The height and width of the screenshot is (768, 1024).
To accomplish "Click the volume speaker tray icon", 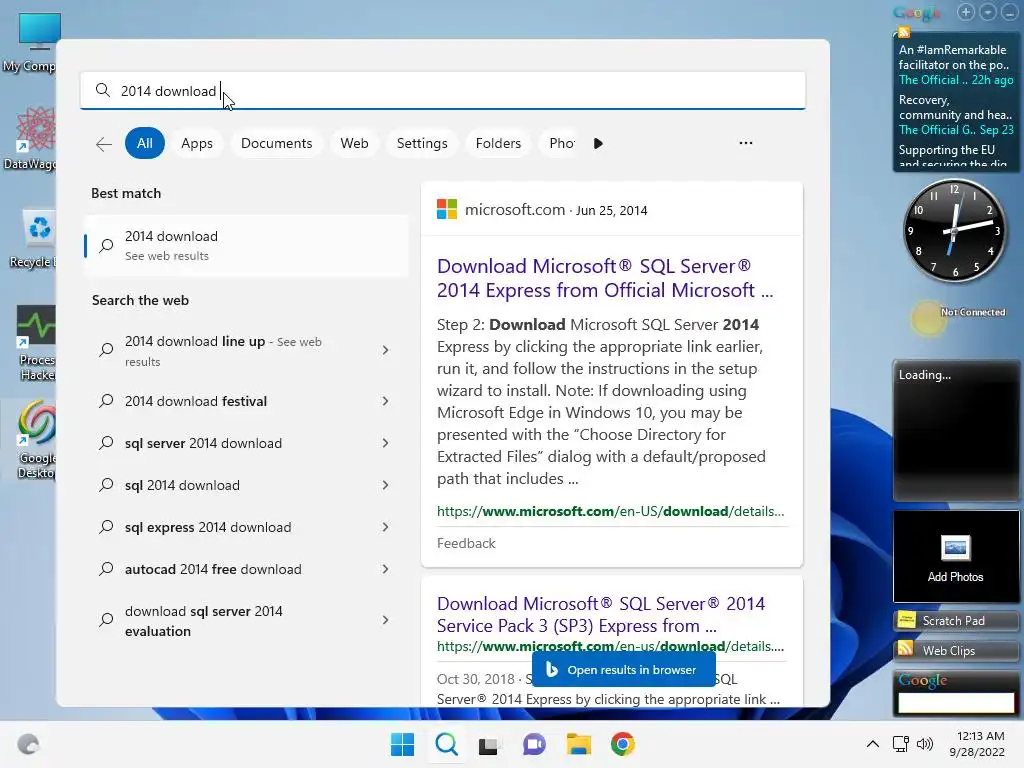I will point(925,744).
